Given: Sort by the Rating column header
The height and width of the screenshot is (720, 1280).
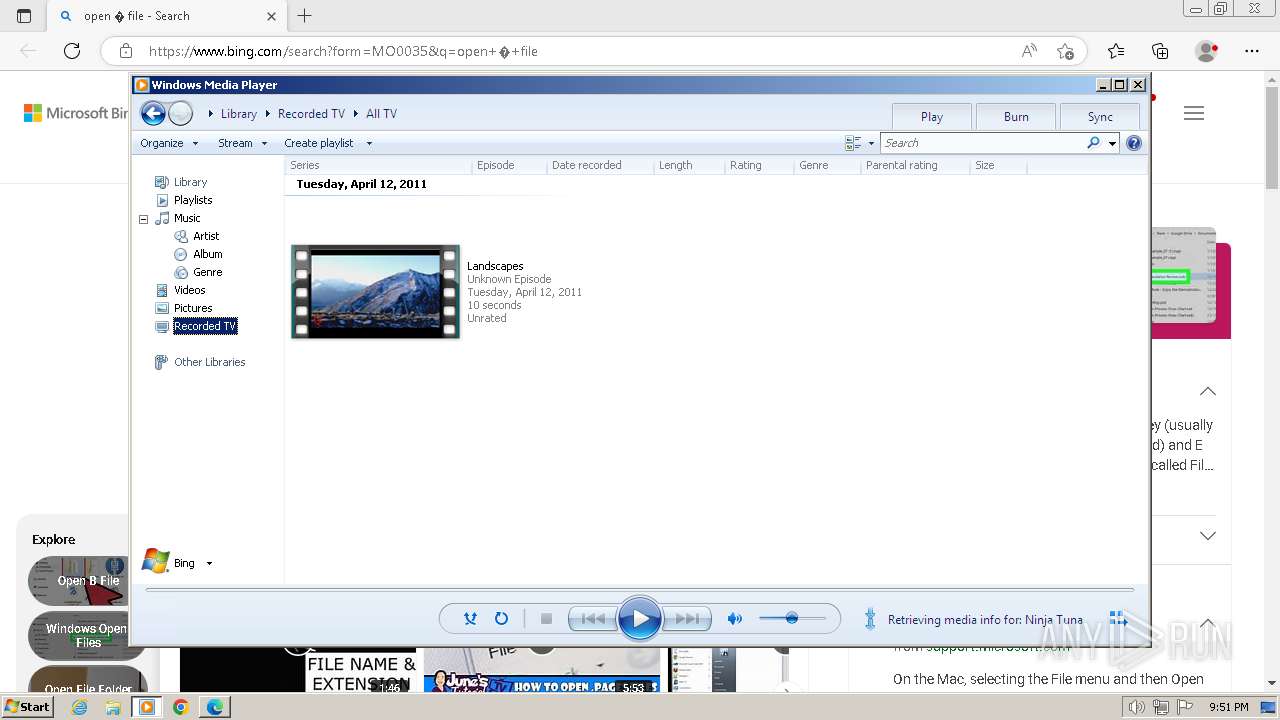Looking at the screenshot, I should 760,165.
